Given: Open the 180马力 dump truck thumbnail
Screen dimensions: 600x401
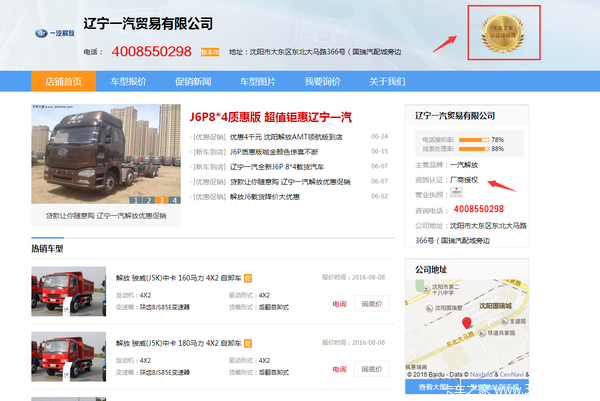Looking at the screenshot, I should click(68, 357).
